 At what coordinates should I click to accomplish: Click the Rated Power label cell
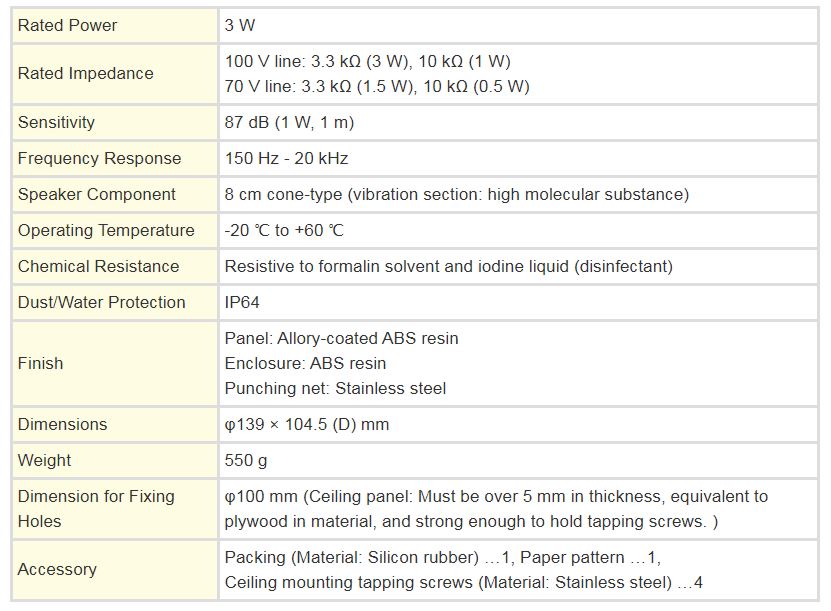click(115, 25)
